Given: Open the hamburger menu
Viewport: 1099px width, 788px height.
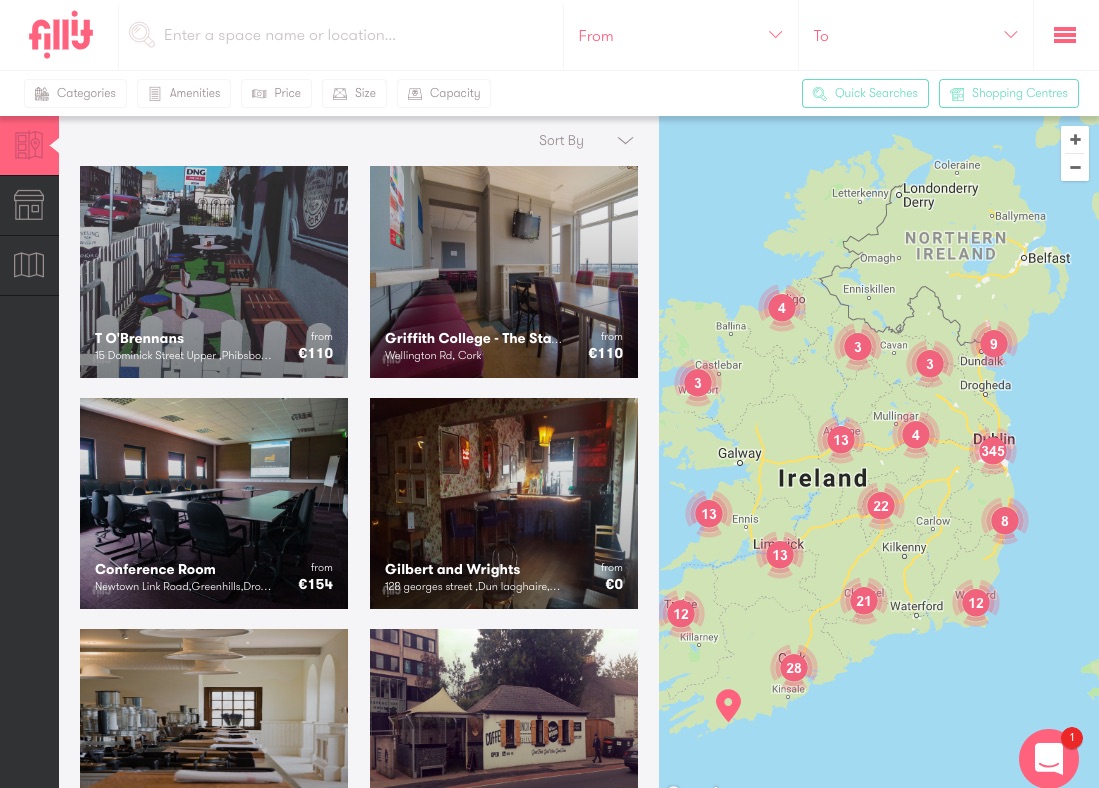Looking at the screenshot, I should pos(1065,35).
